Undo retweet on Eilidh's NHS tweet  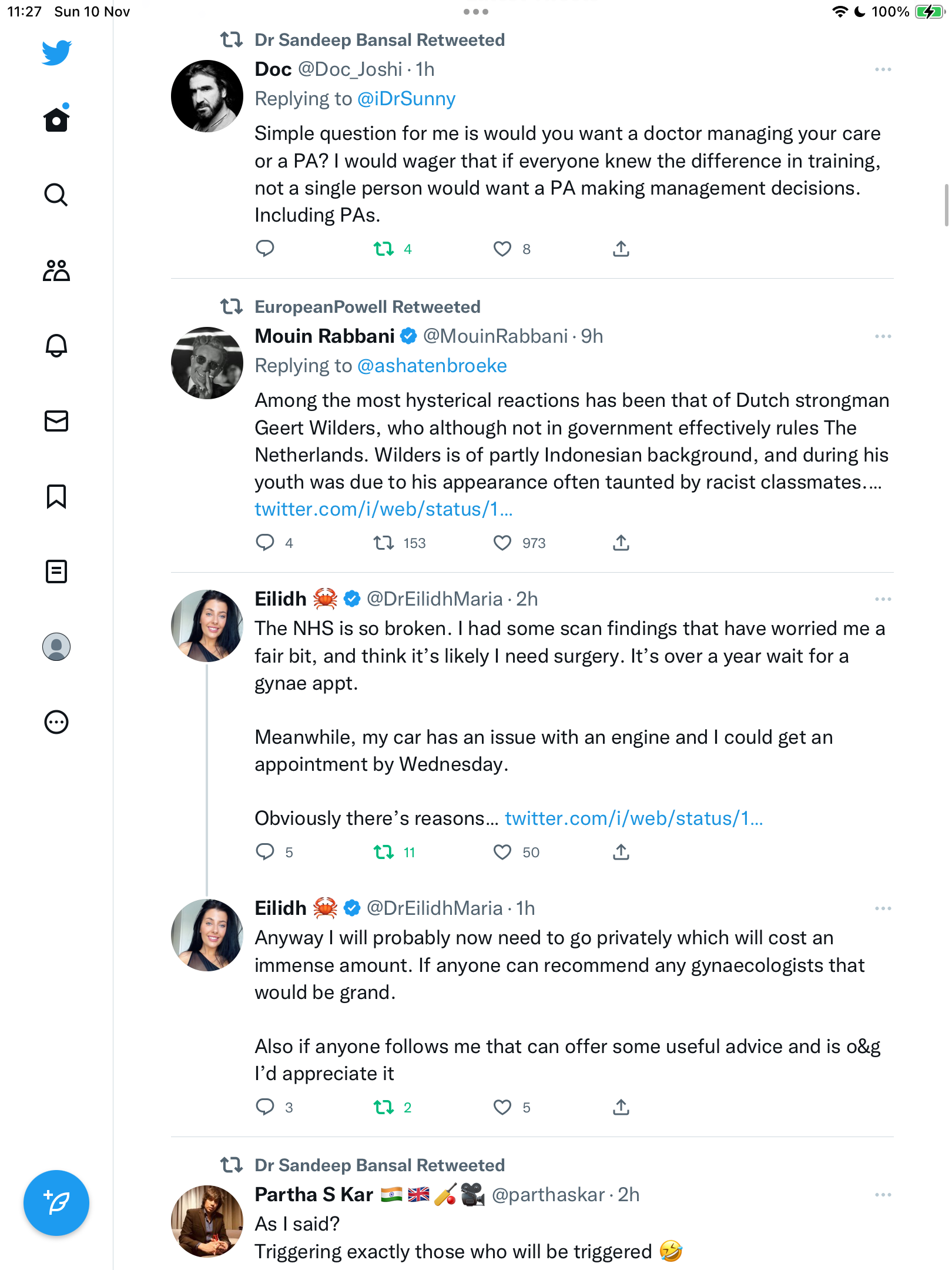coord(384,852)
